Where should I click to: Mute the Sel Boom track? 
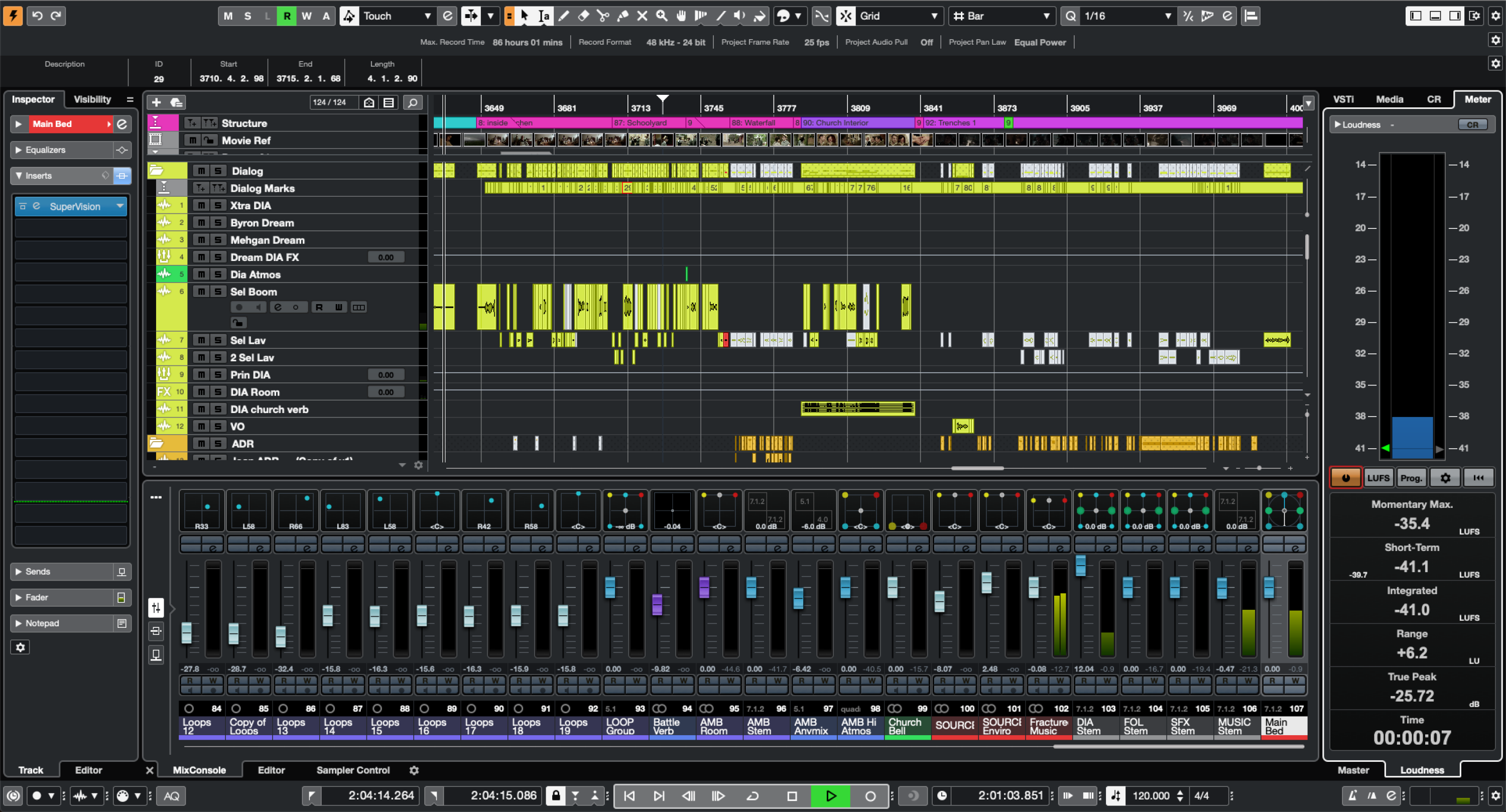[x=201, y=291]
